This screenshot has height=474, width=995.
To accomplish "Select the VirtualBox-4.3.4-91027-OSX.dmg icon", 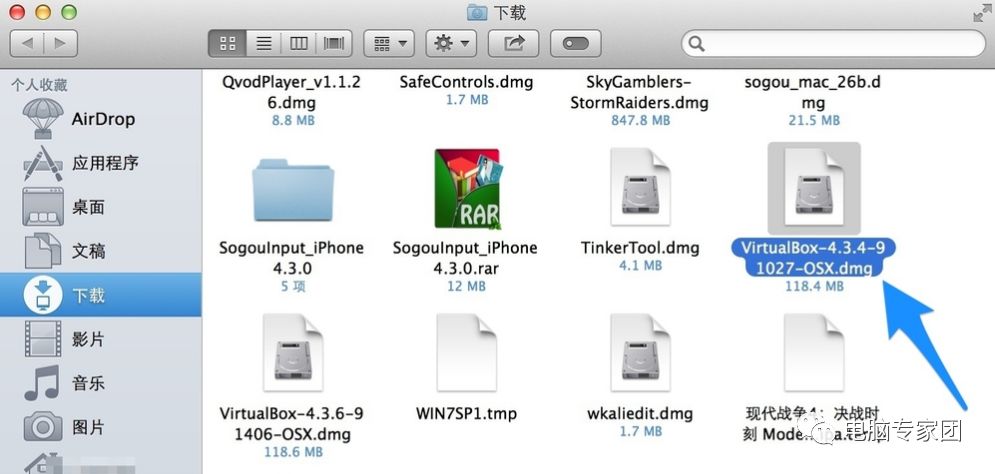I will pyautogui.click(x=814, y=188).
